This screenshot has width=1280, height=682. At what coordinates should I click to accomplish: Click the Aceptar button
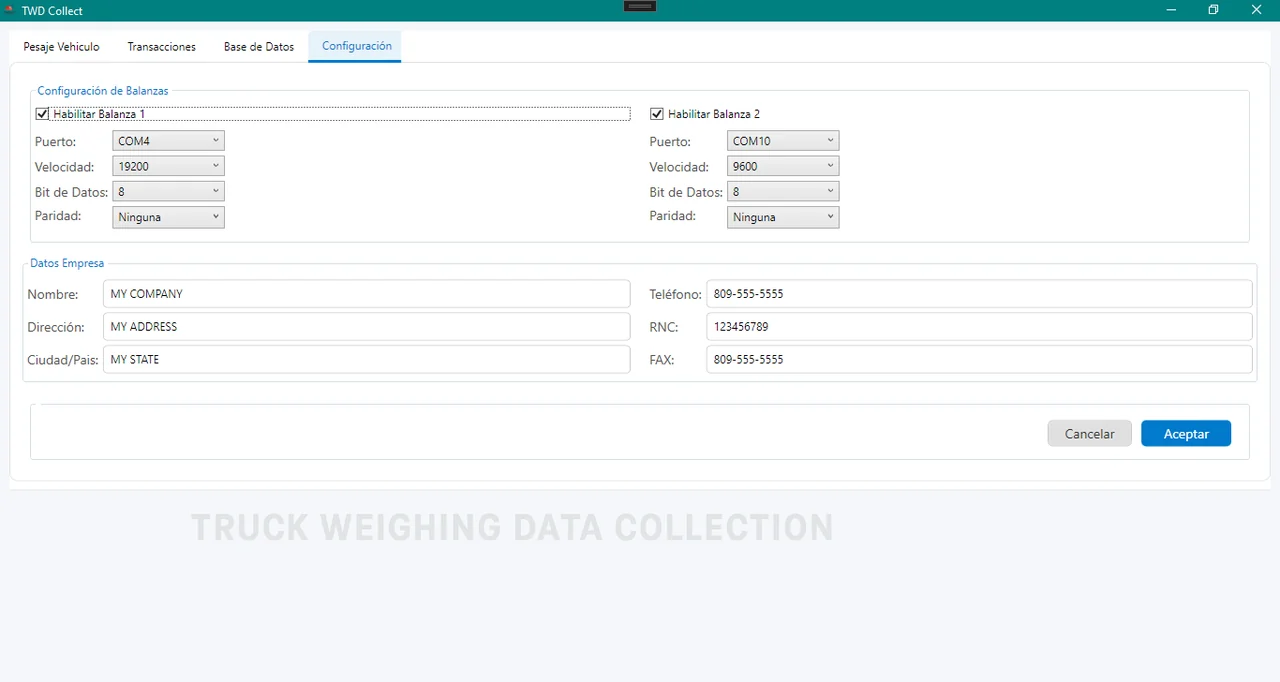click(1186, 433)
